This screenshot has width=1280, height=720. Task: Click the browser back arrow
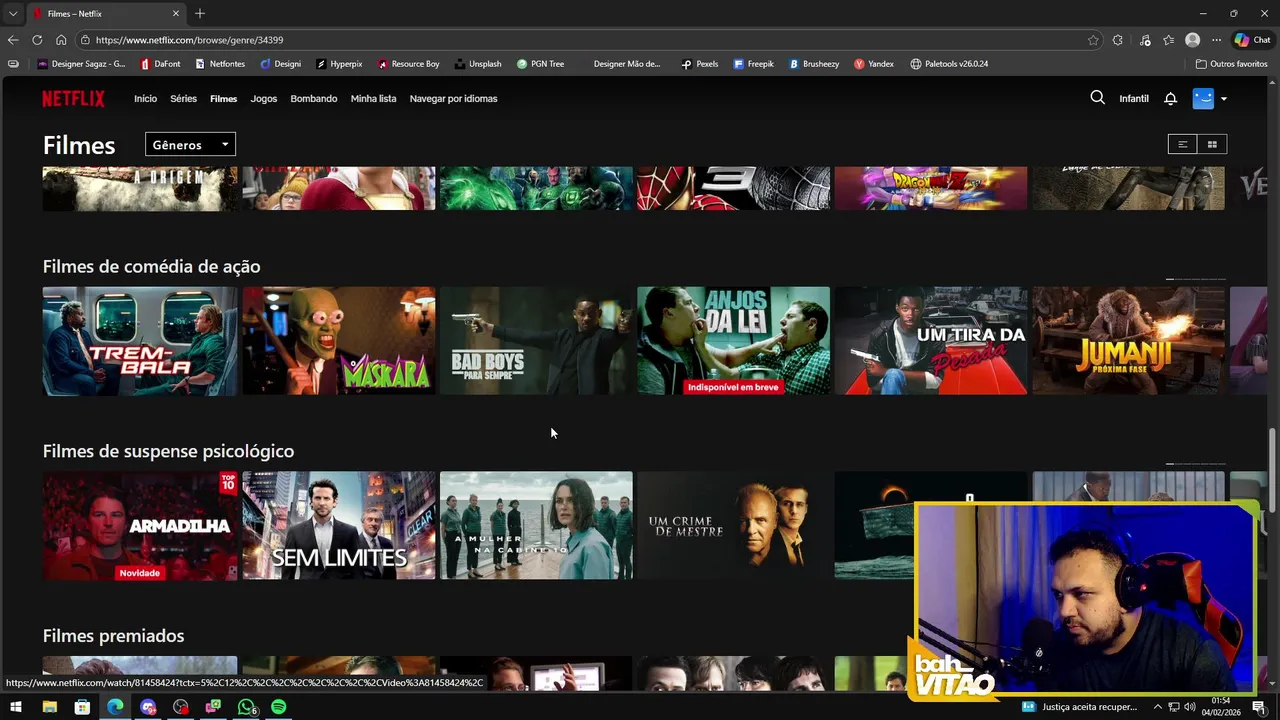pos(13,40)
